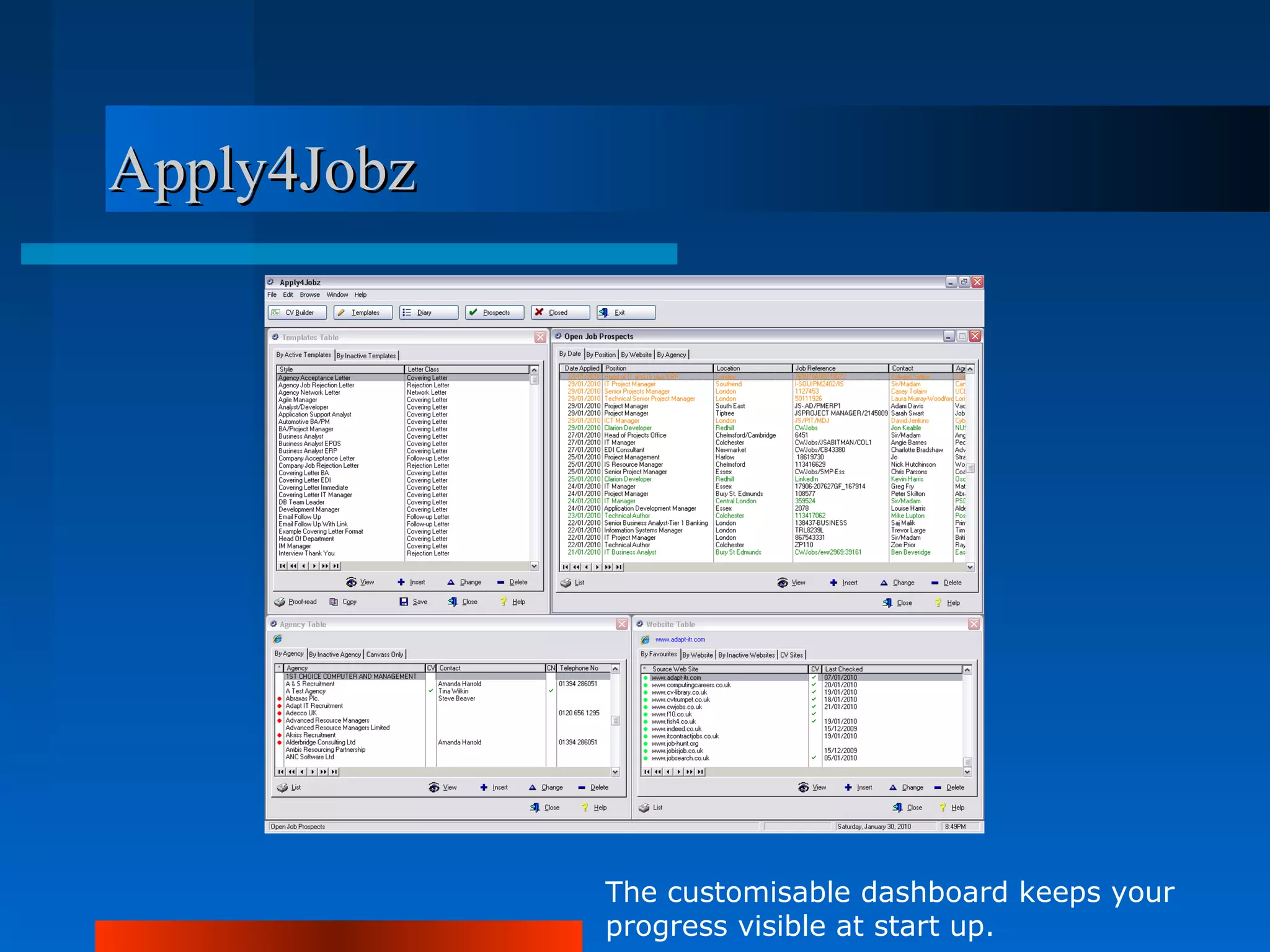Click Delete button in Templates Table
Screen dimensions: 1270x952
pyautogui.click(x=512, y=582)
